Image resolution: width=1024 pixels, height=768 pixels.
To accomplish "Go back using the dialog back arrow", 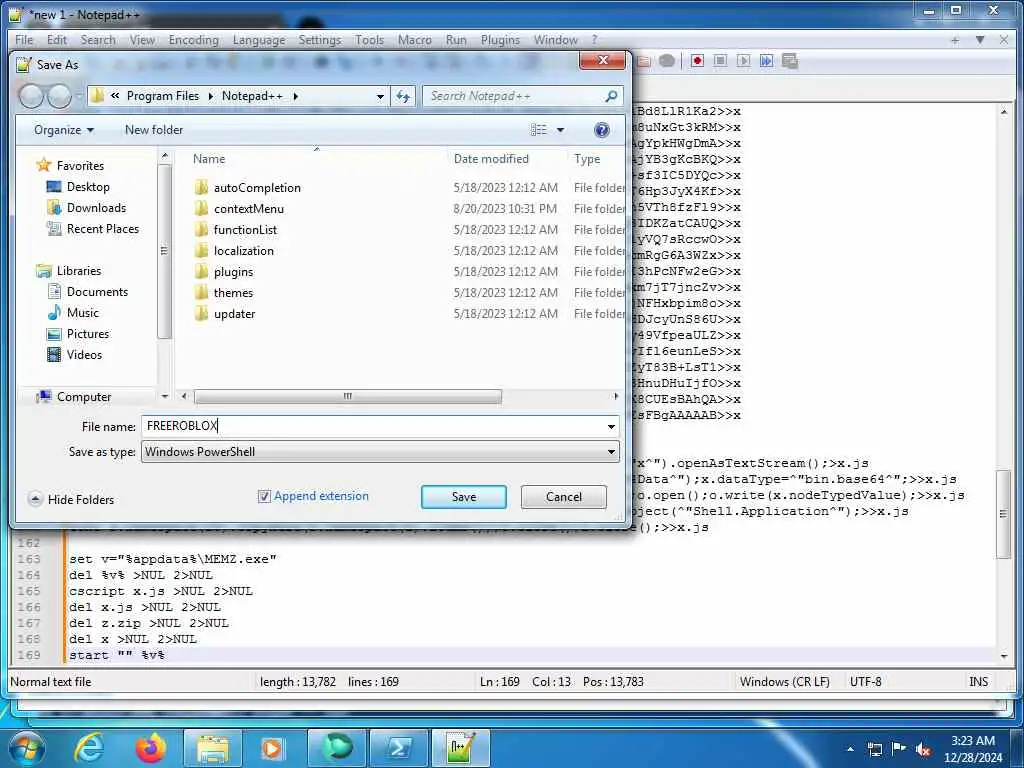I will click(x=31, y=96).
